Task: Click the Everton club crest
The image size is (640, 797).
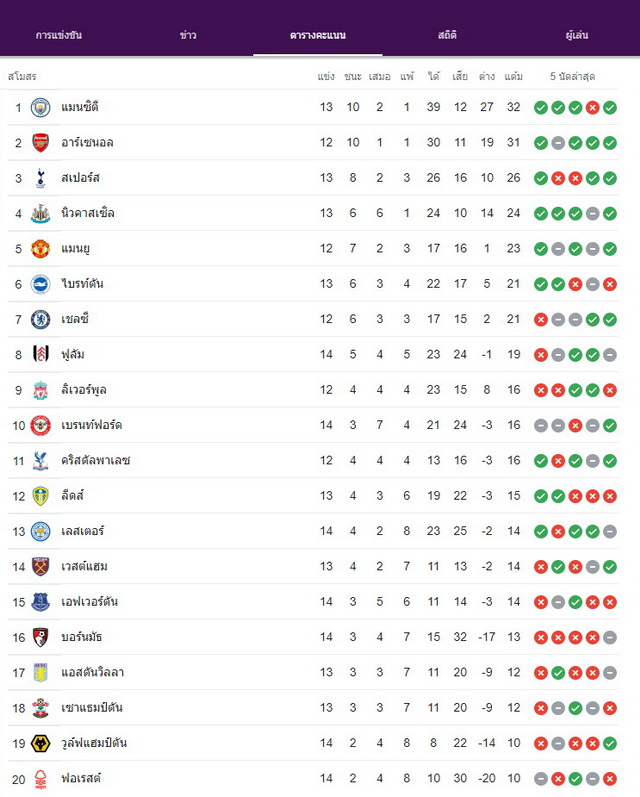Action: pos(41,602)
